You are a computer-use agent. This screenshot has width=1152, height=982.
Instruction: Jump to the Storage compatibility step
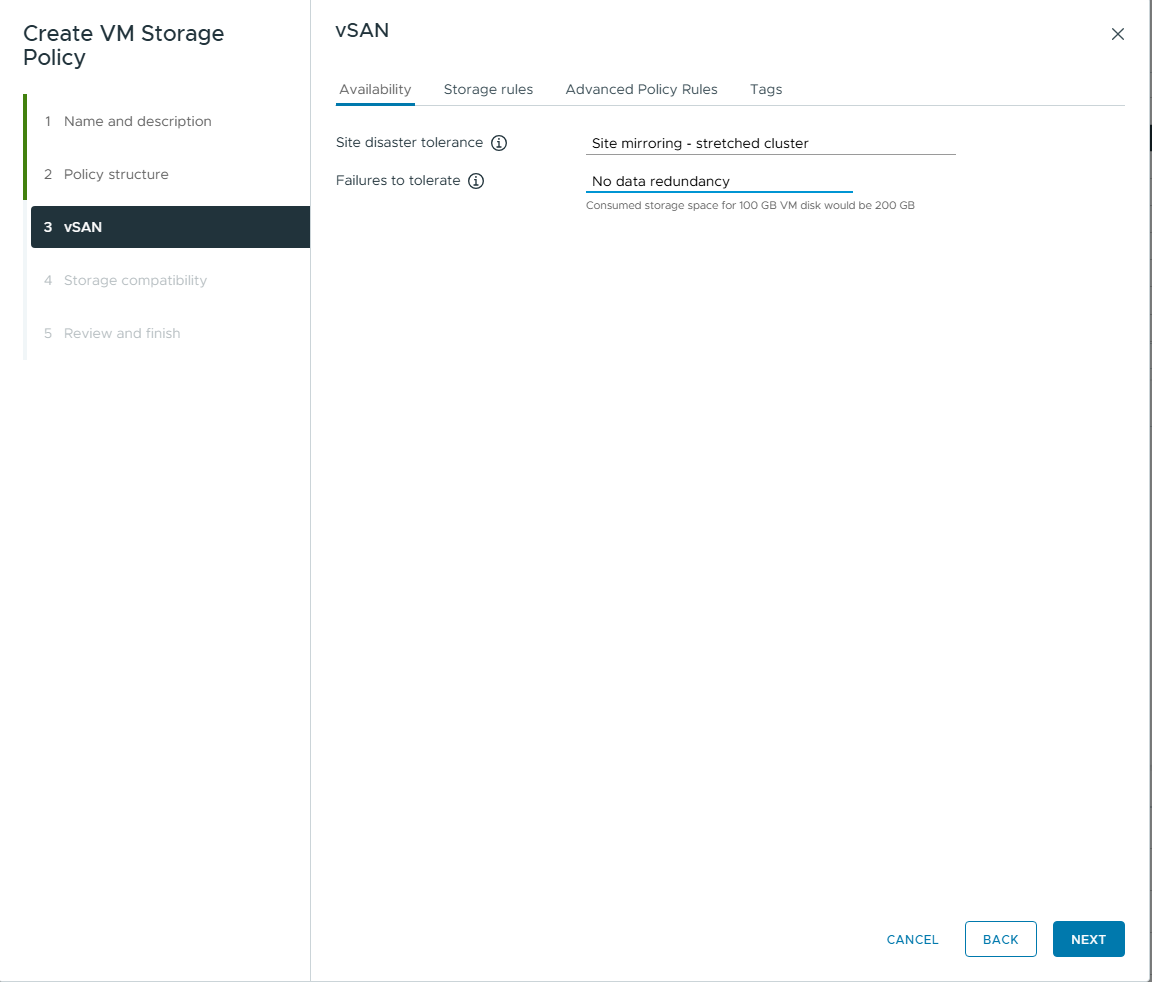pos(135,280)
